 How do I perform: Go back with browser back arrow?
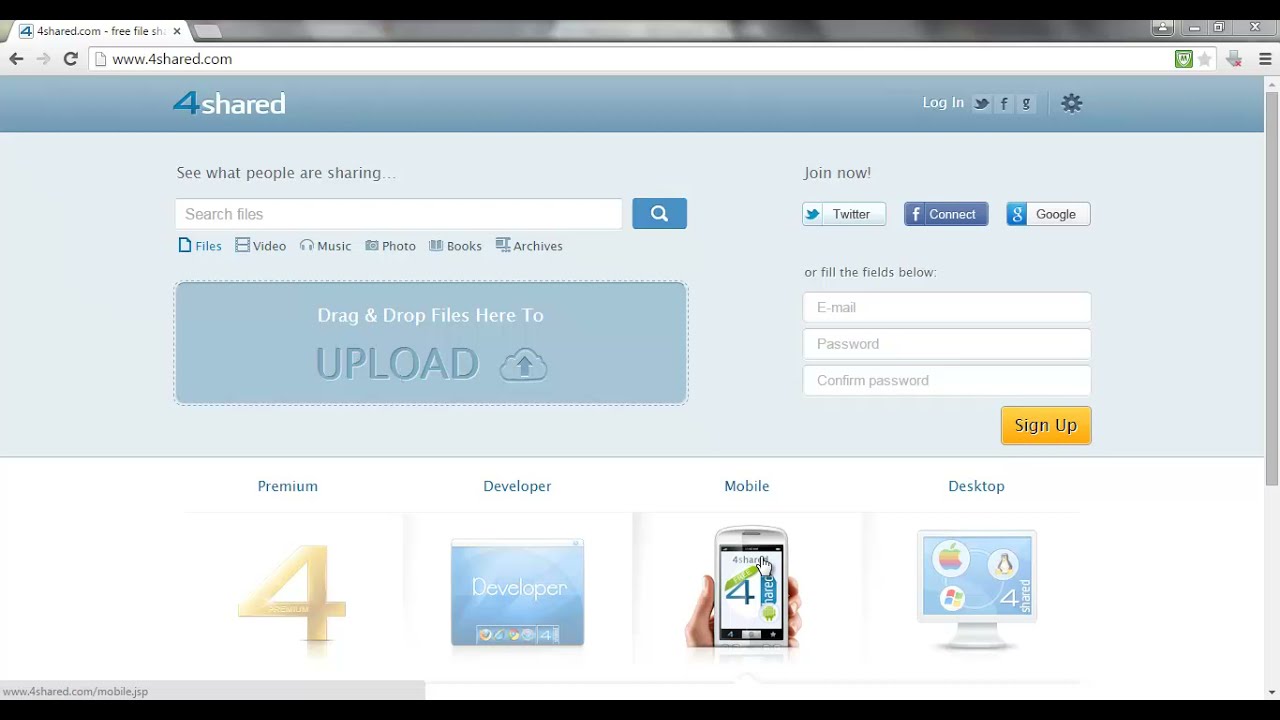[16, 59]
